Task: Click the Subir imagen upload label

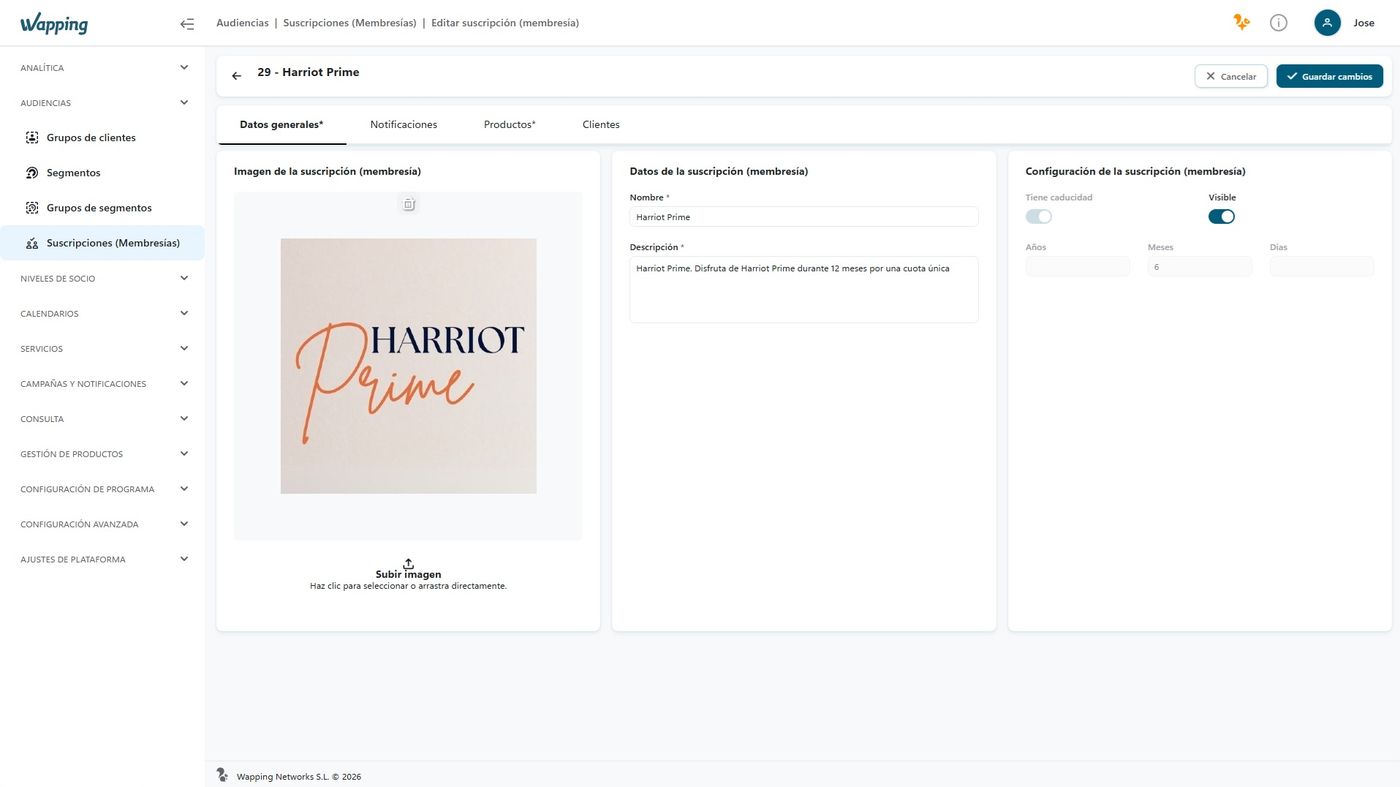Action: click(408, 575)
